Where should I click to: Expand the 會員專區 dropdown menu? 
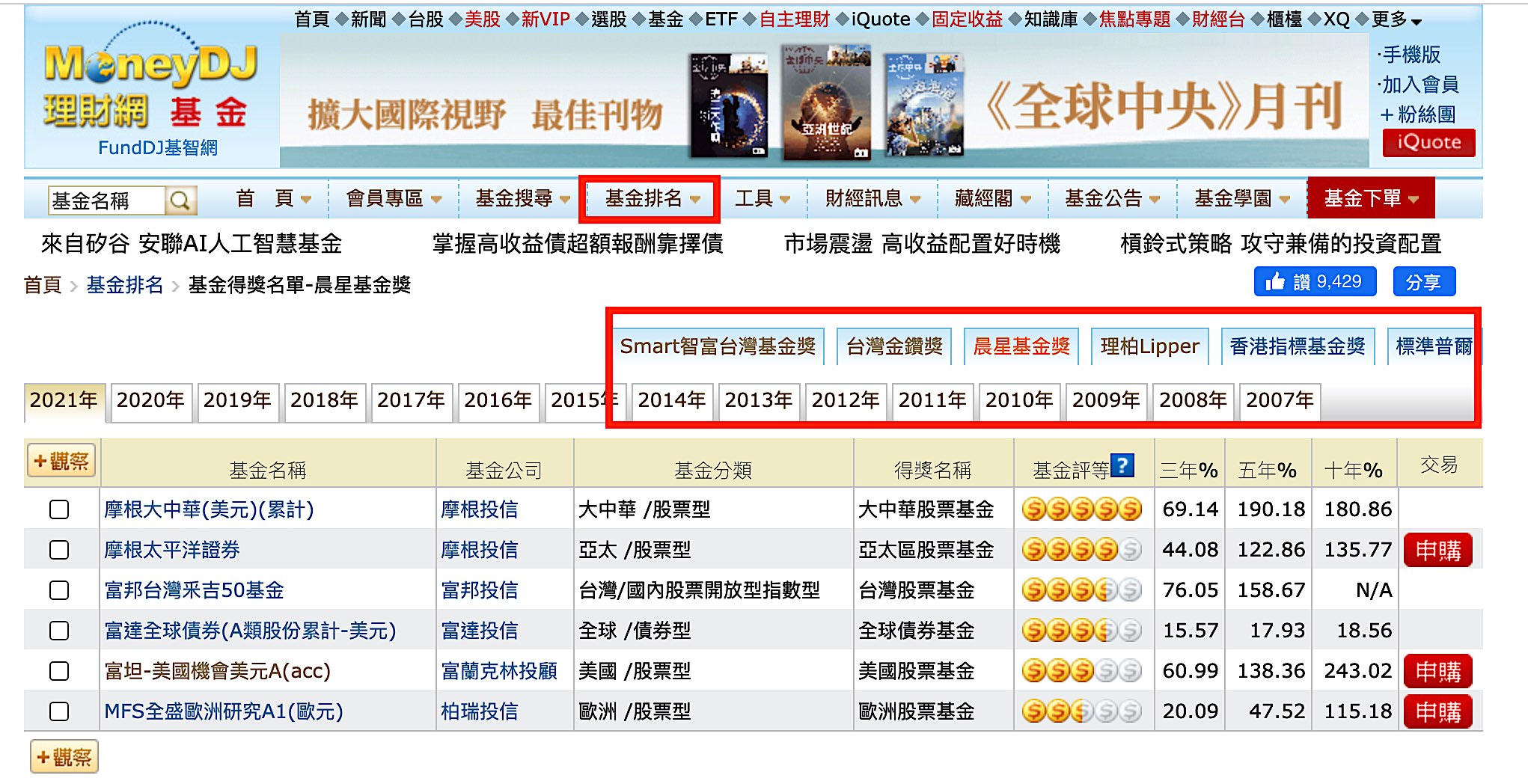pos(394,198)
